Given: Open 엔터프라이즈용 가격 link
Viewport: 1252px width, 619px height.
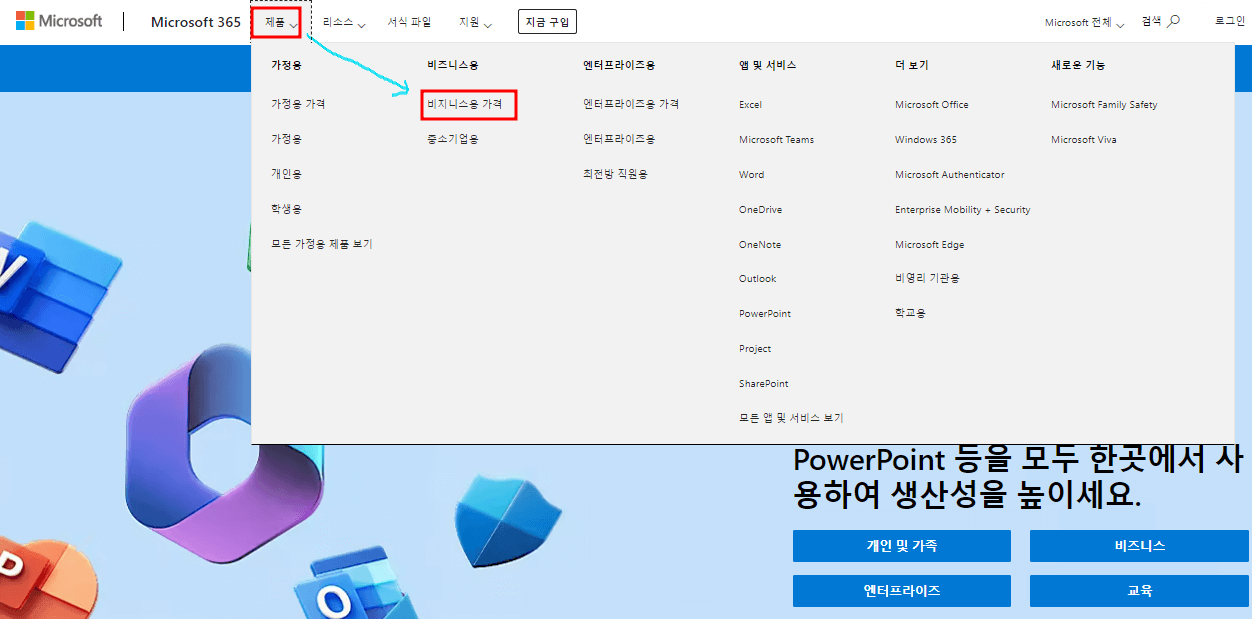Looking at the screenshot, I should coord(631,104).
